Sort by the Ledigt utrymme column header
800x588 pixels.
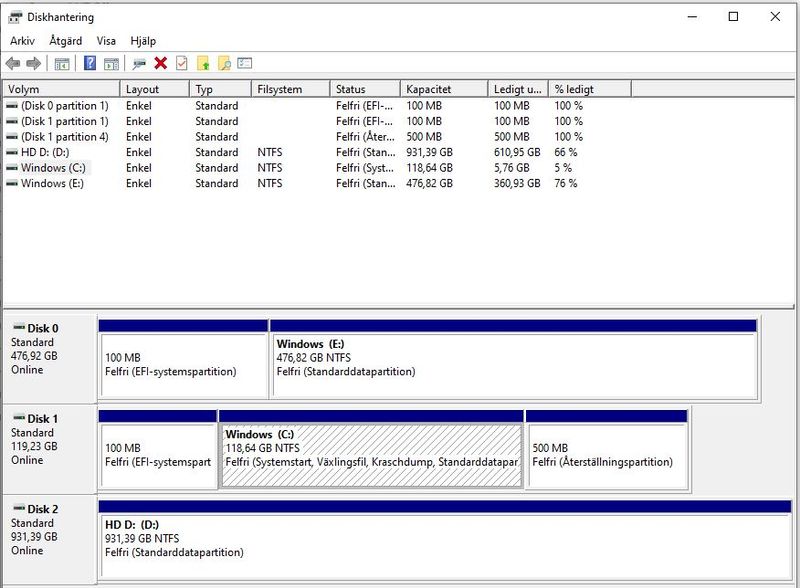518,89
